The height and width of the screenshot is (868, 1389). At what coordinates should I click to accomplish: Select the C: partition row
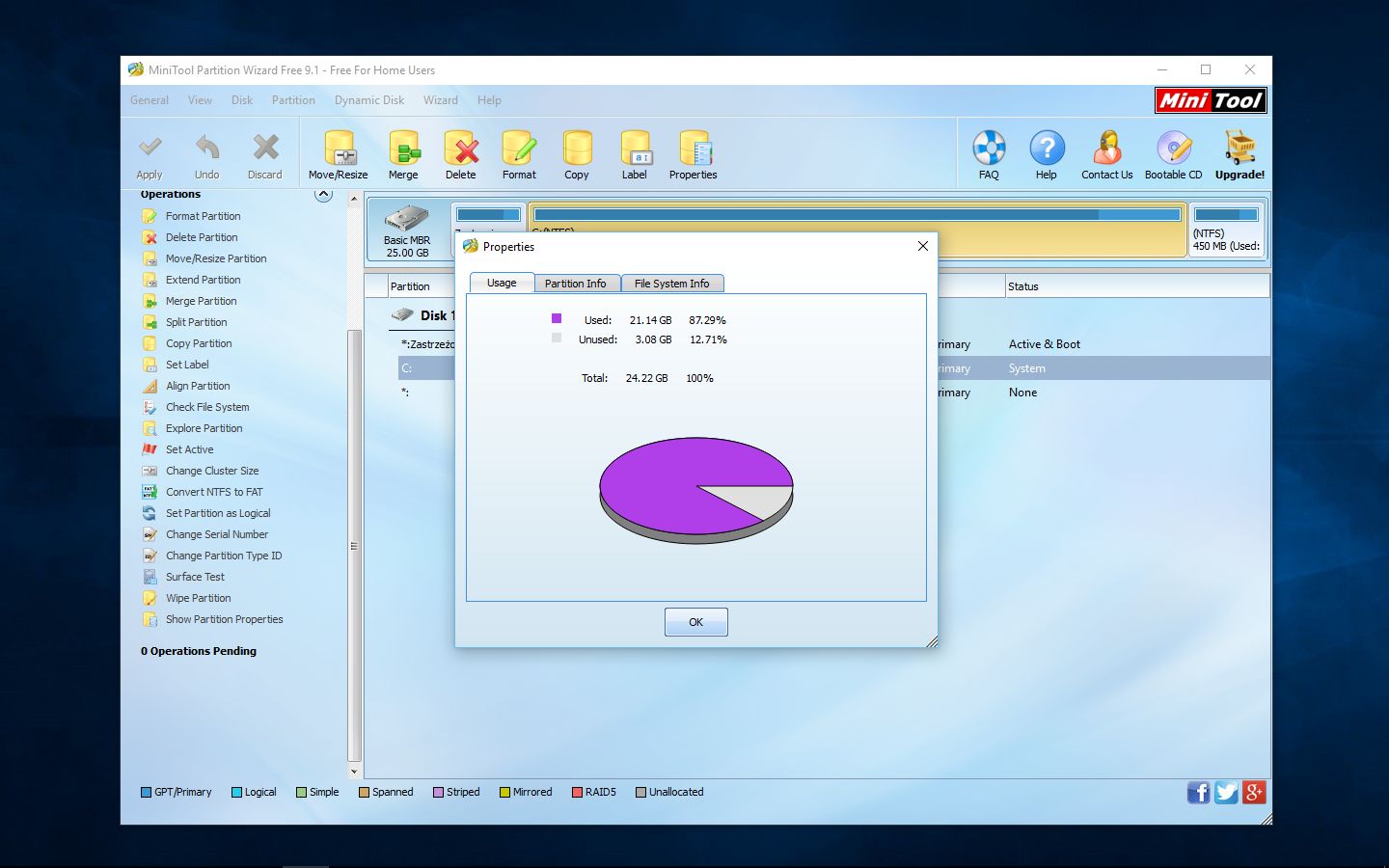coord(833,368)
